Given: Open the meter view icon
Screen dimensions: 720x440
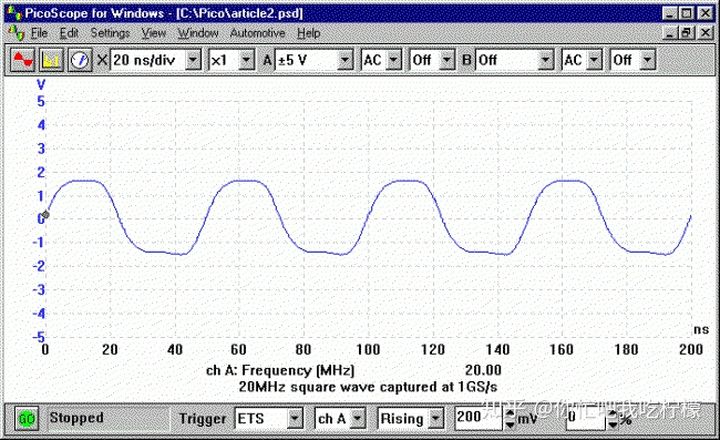Looking at the screenshot, I should pos(80,60).
